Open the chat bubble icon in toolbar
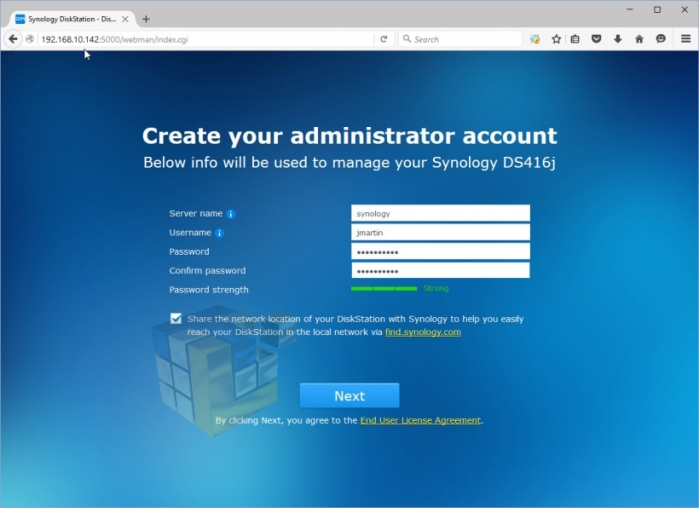Viewport: 699px width, 508px height. pyautogui.click(x=661, y=39)
